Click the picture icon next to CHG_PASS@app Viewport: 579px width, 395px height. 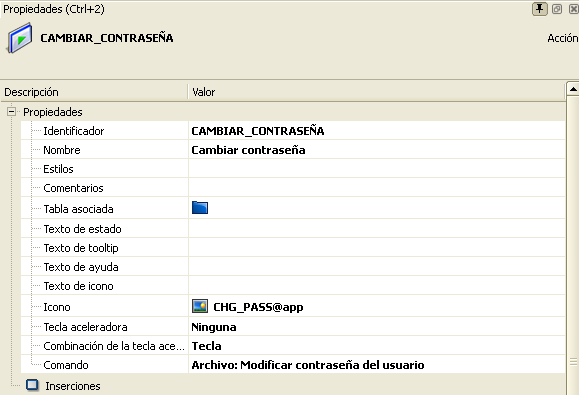point(200,306)
